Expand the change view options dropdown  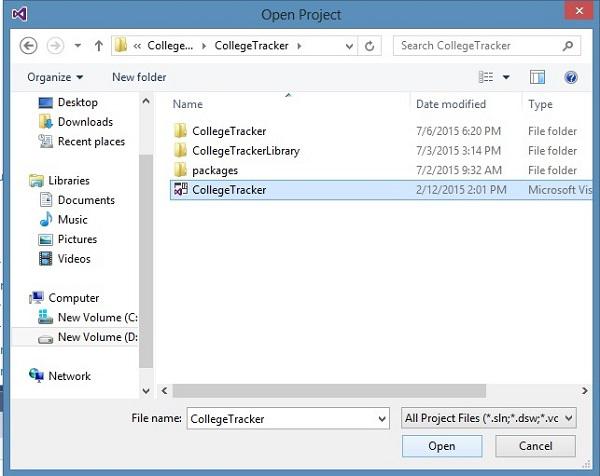[x=506, y=77]
